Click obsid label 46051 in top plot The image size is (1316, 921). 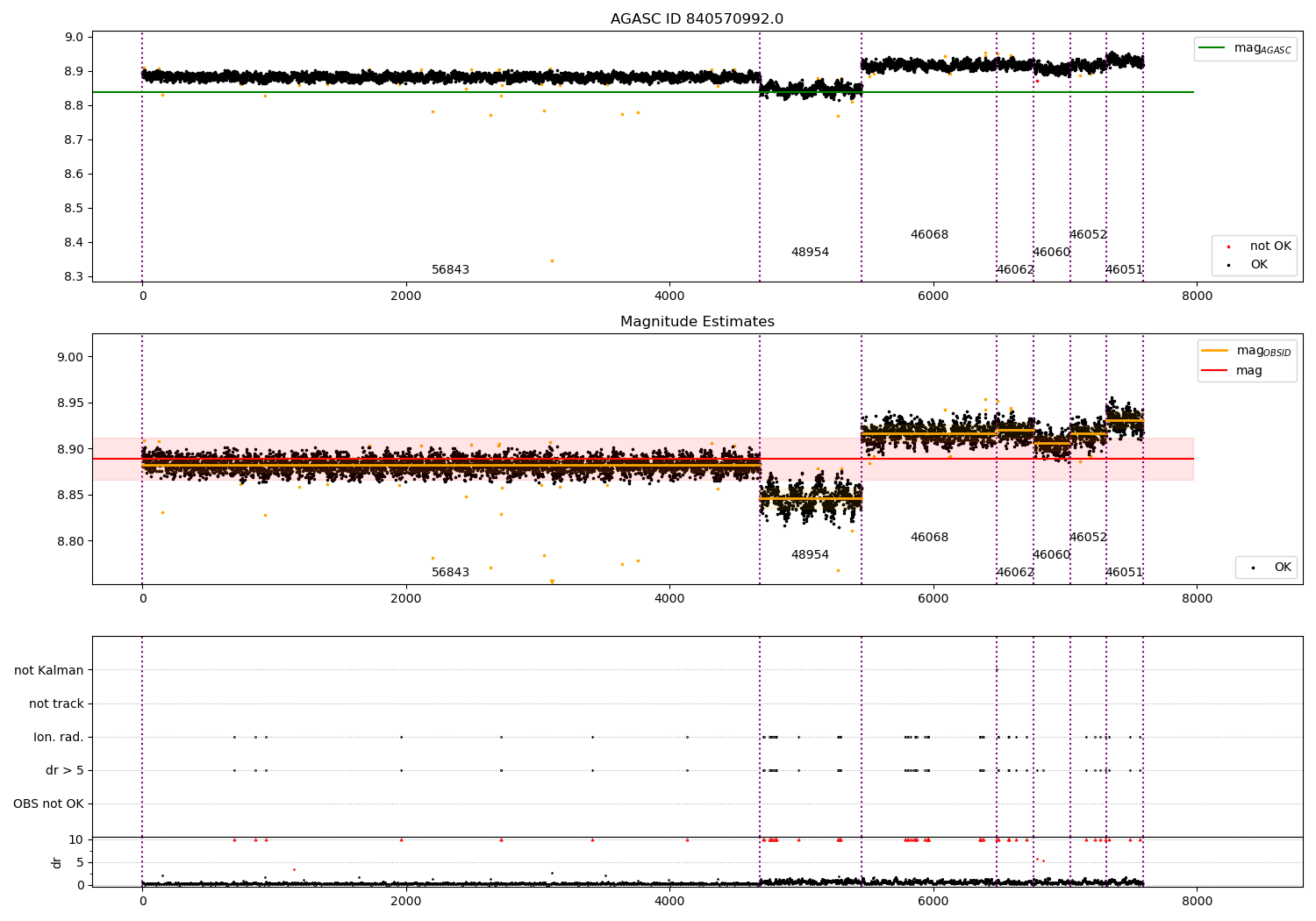coord(1124,270)
